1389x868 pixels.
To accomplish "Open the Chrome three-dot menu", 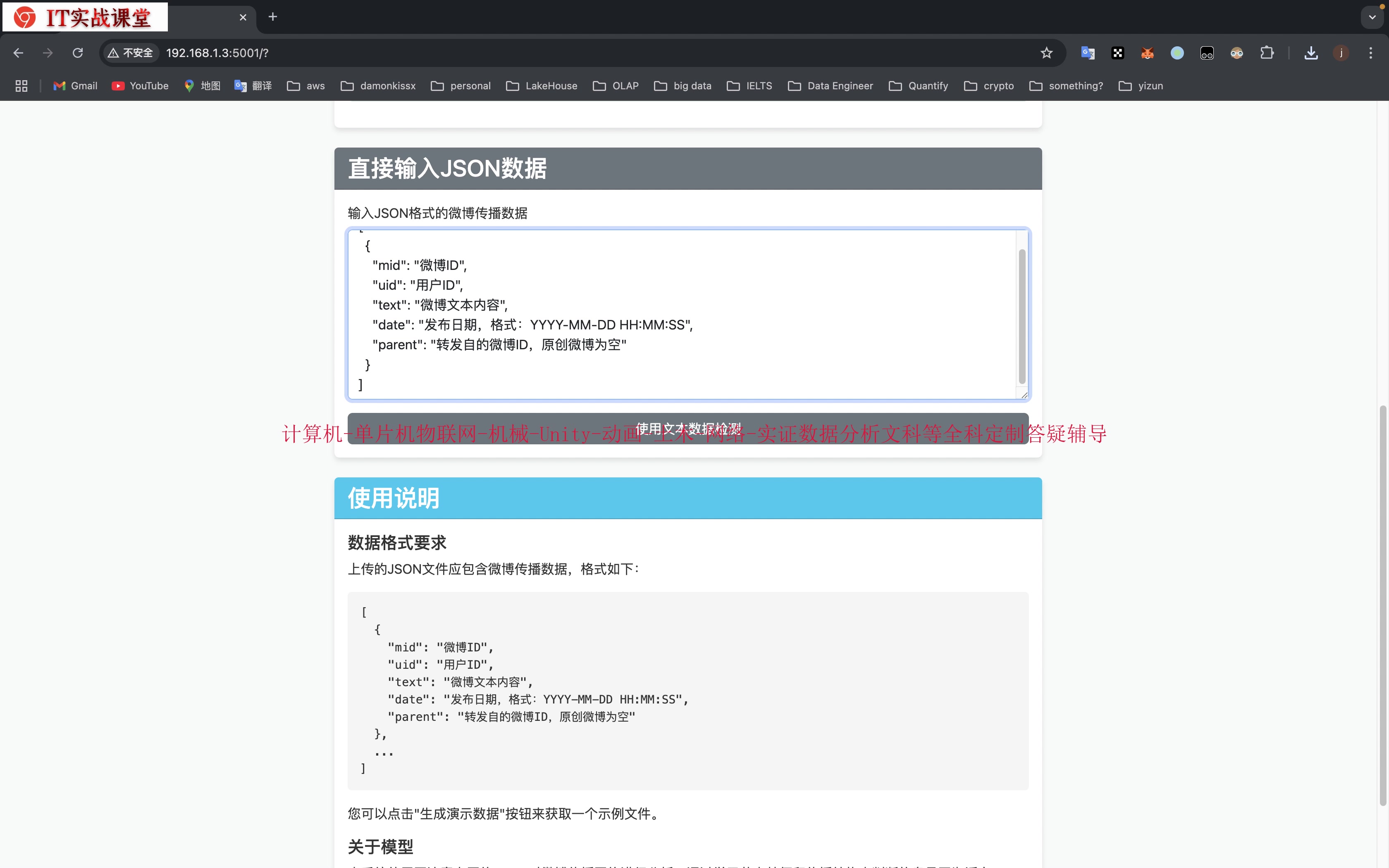I will point(1371,53).
